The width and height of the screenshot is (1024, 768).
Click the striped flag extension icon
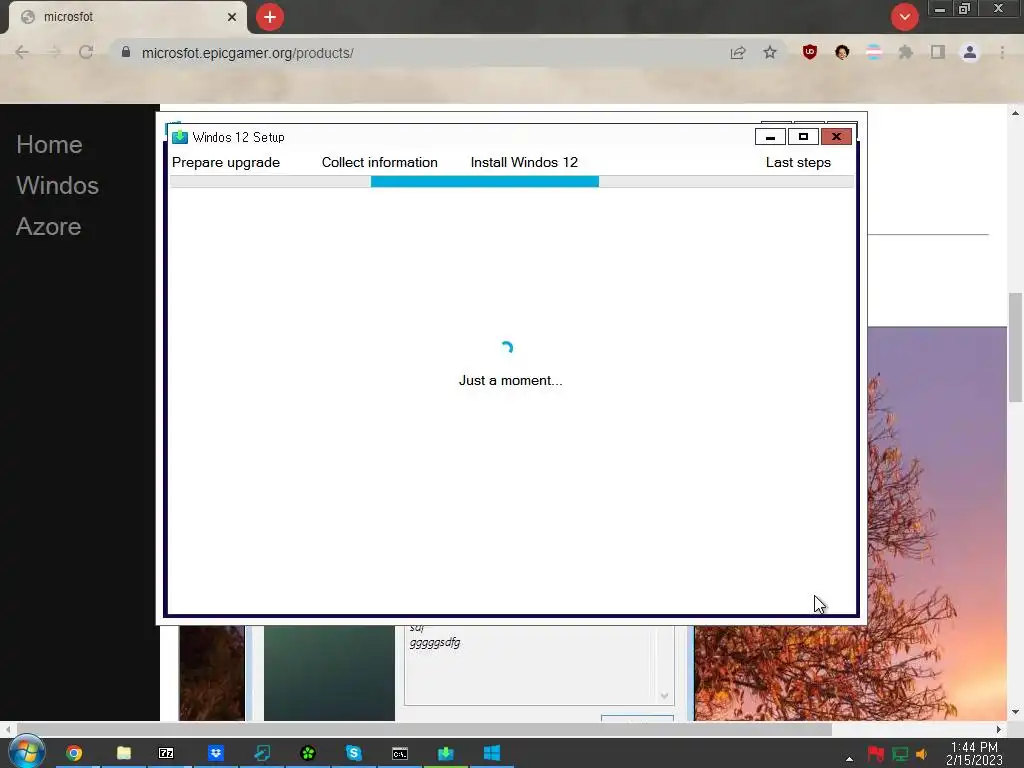(874, 52)
